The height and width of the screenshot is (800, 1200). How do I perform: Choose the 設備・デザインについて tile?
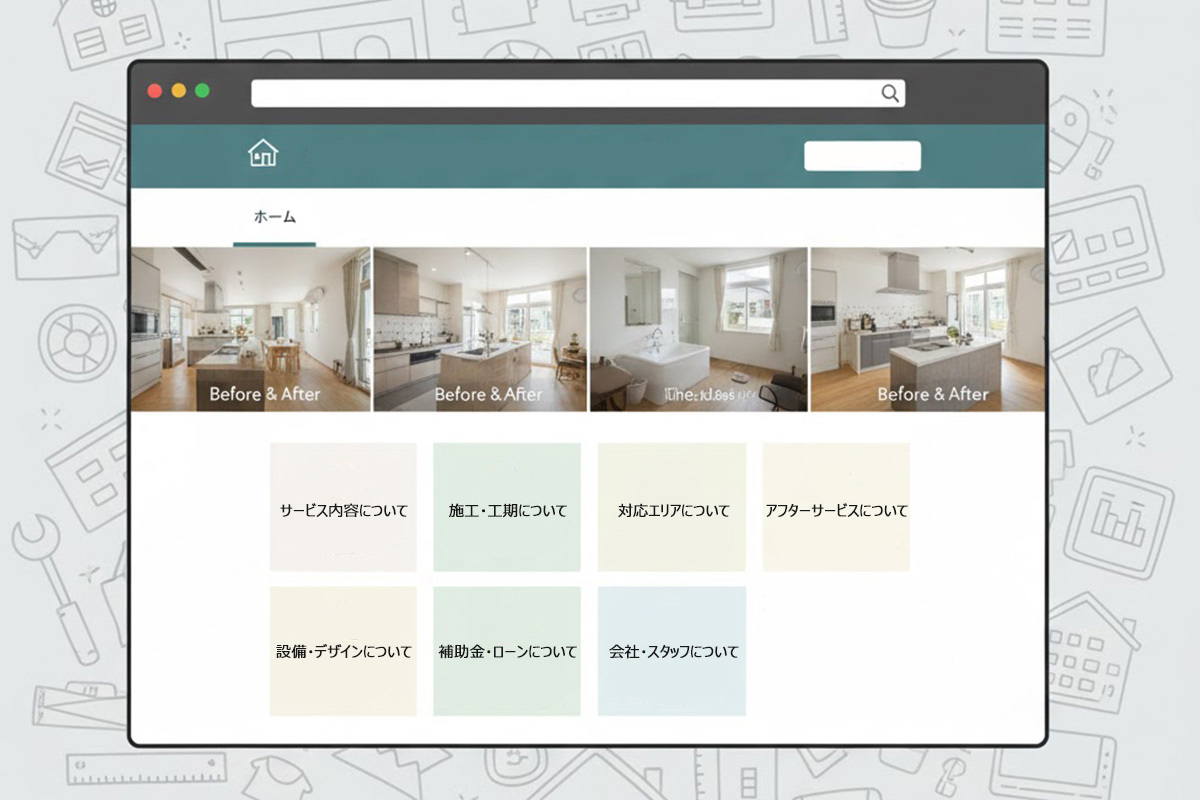pos(343,651)
